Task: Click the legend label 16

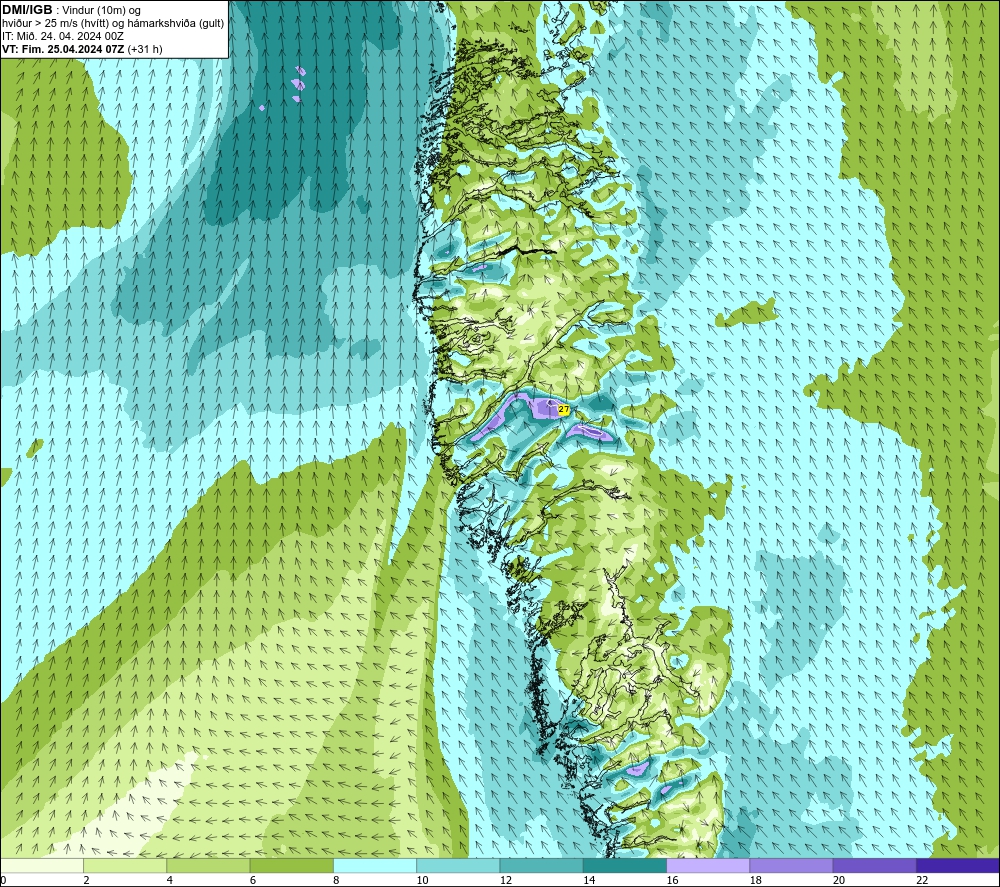Action: pyautogui.click(x=673, y=880)
